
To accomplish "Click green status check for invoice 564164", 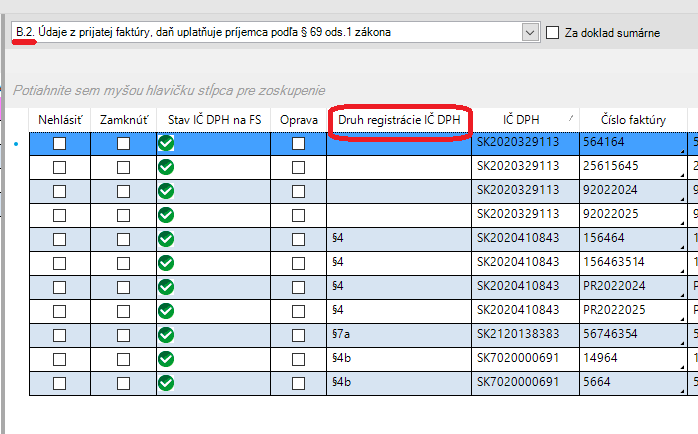I will tap(166, 143).
